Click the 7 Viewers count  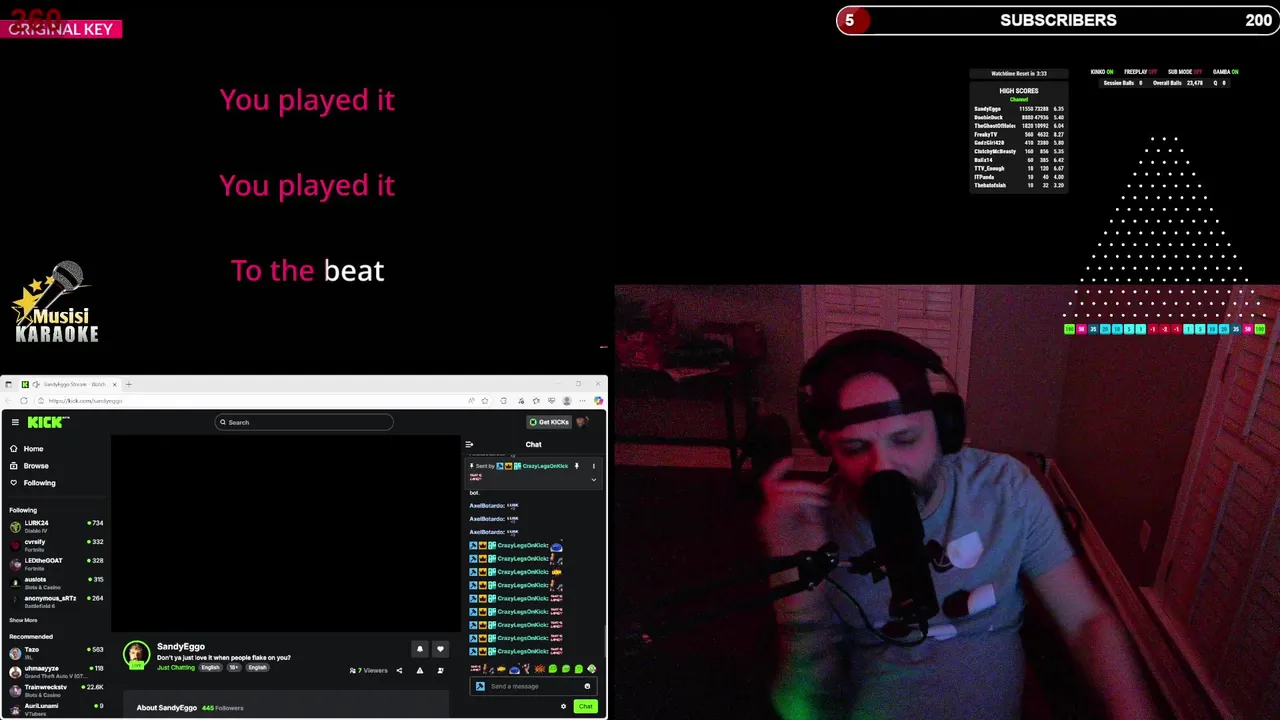coord(369,671)
